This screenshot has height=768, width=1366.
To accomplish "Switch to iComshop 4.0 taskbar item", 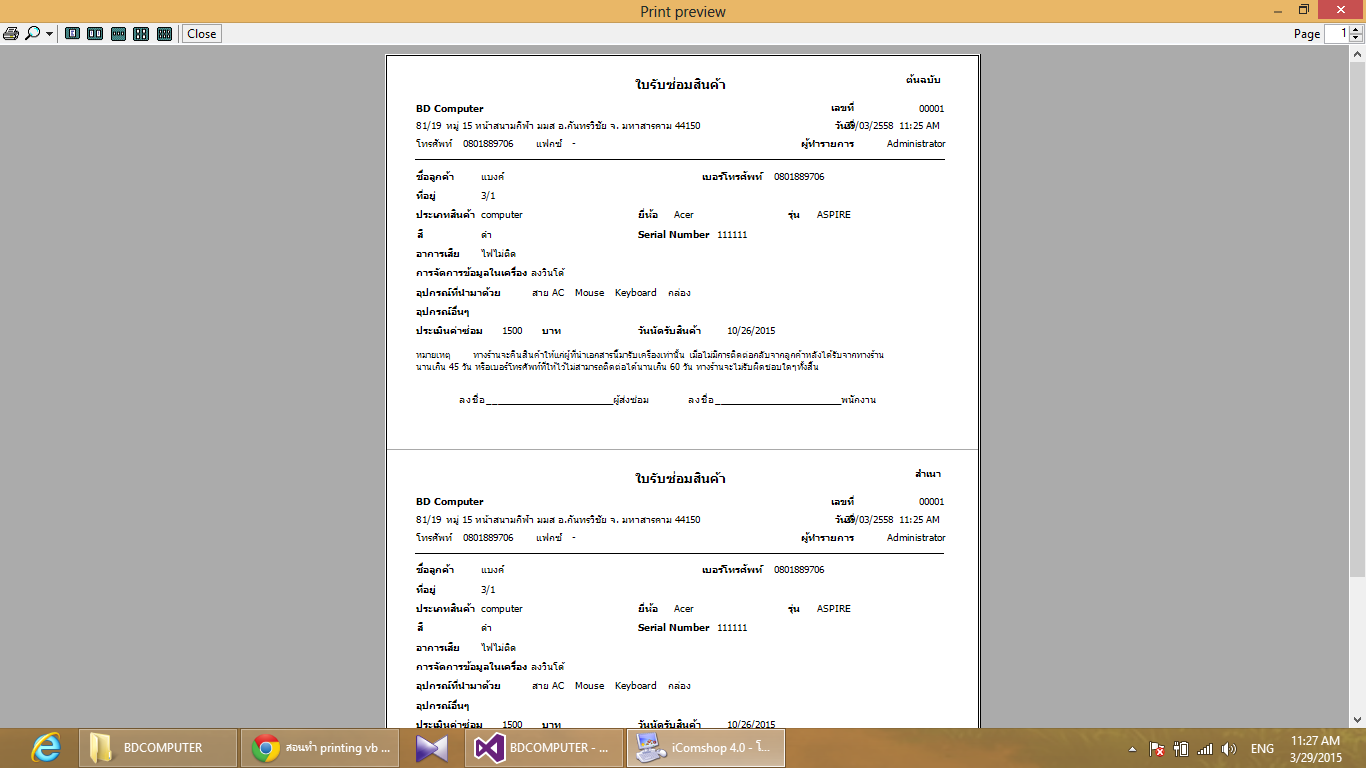I will pyautogui.click(x=706, y=748).
